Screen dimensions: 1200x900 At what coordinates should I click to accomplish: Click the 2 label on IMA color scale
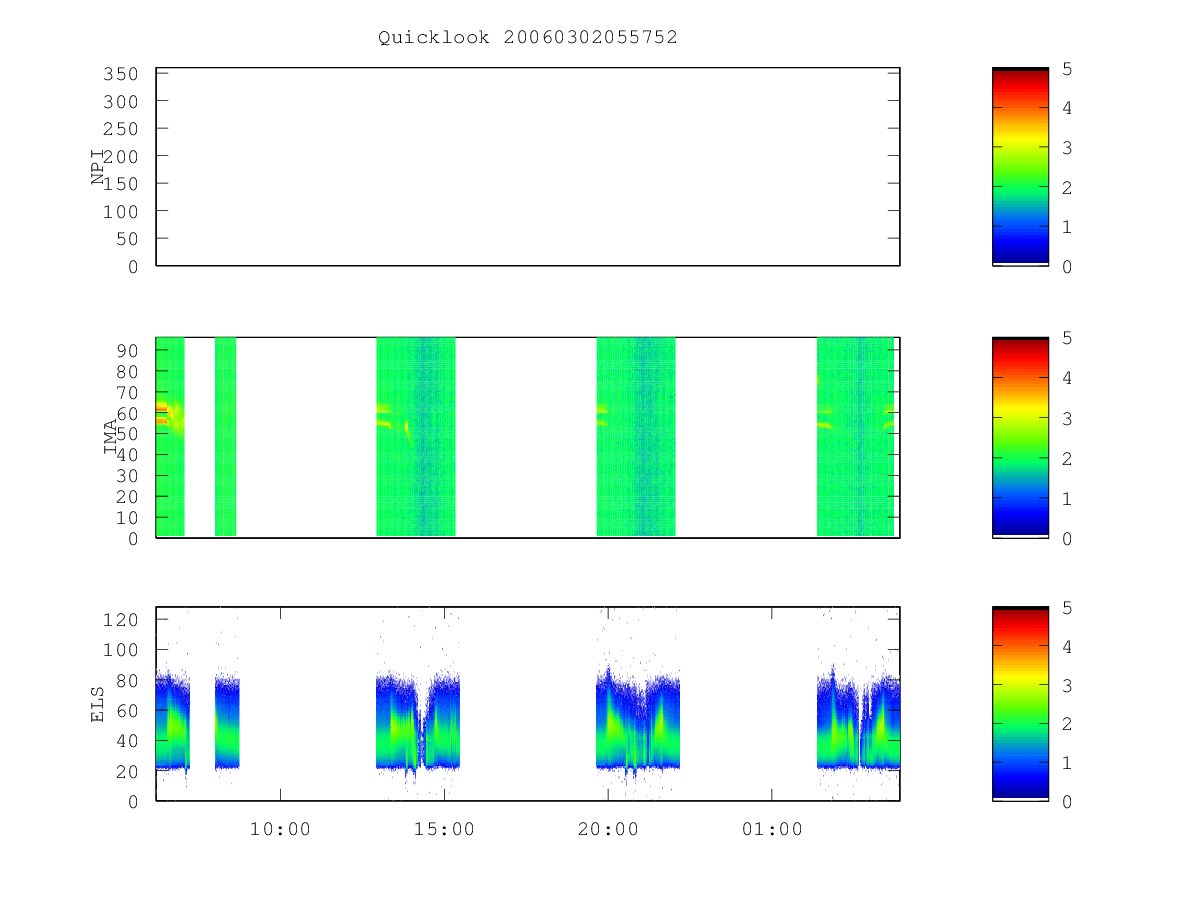pyautogui.click(x=1067, y=458)
